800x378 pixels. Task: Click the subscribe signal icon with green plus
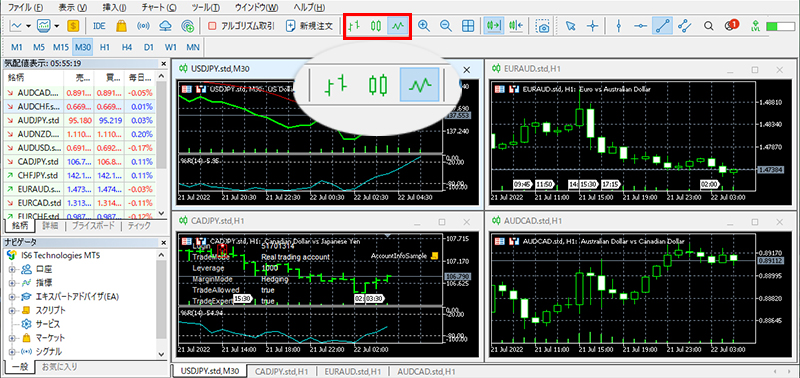click(188, 26)
